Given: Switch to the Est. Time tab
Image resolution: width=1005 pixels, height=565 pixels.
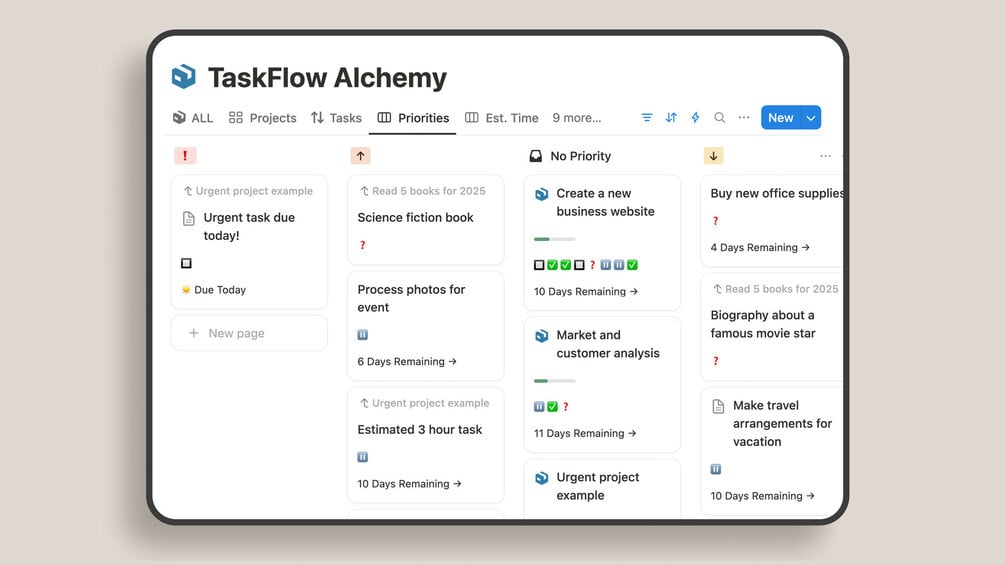Looking at the screenshot, I should click(x=502, y=118).
